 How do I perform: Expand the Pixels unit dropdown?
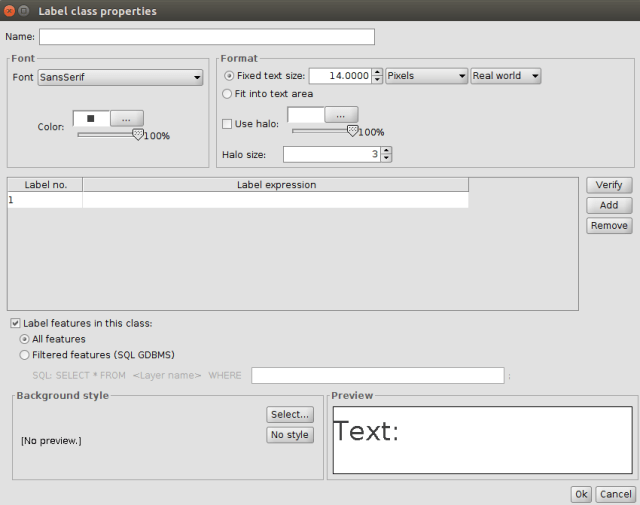click(426, 76)
